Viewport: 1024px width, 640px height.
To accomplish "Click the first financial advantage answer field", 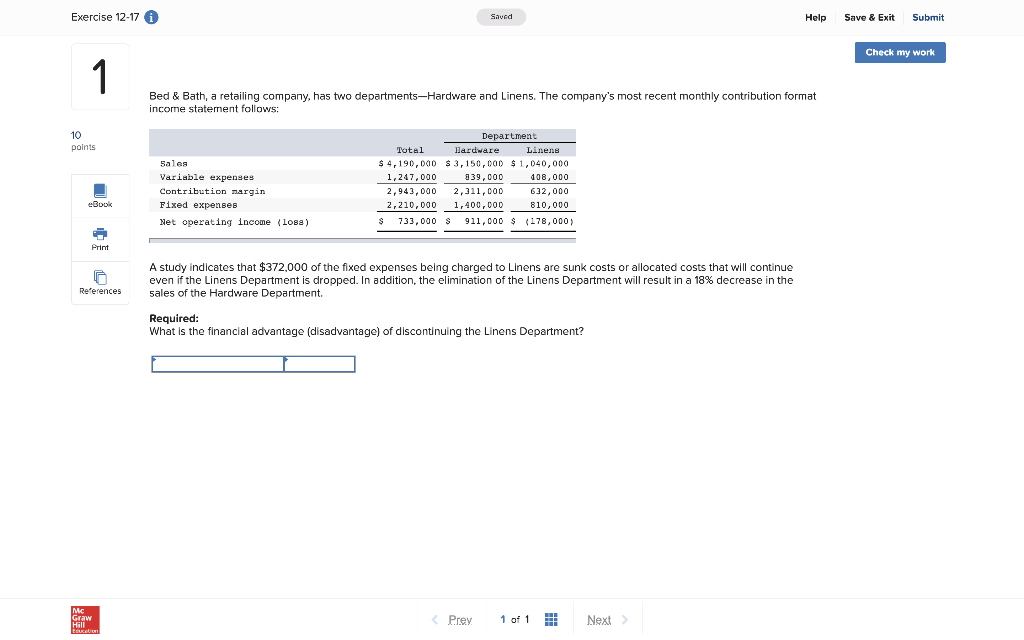I will (x=218, y=364).
